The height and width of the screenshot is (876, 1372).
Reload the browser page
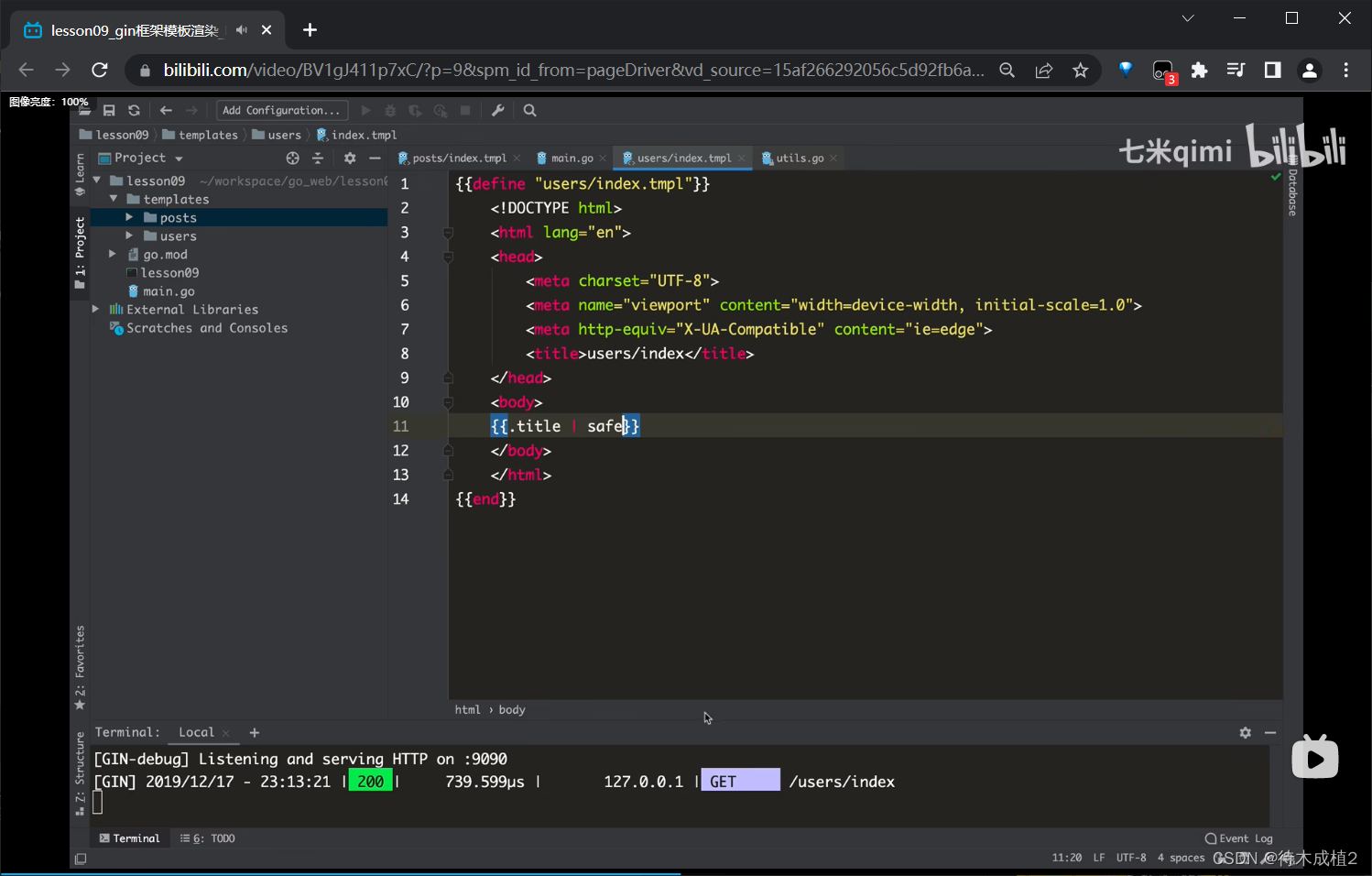100,70
